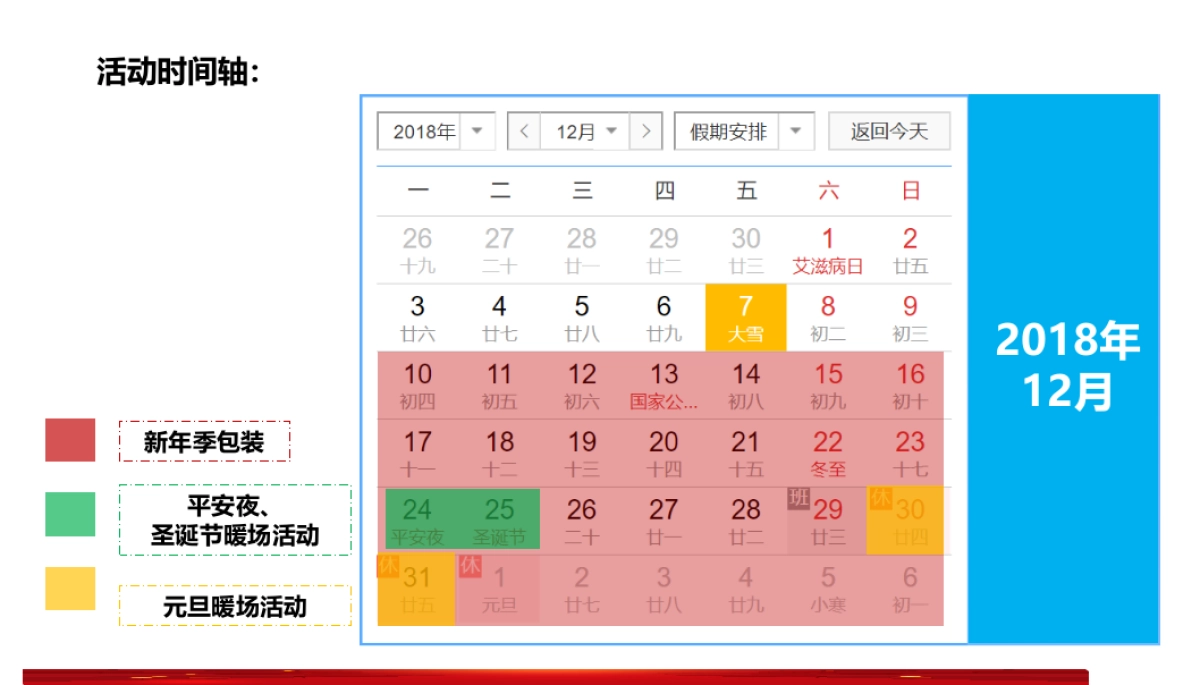Screen dimensions: 1200x685
Task: Click the 休 rest badge on December 30
Action: point(880,500)
